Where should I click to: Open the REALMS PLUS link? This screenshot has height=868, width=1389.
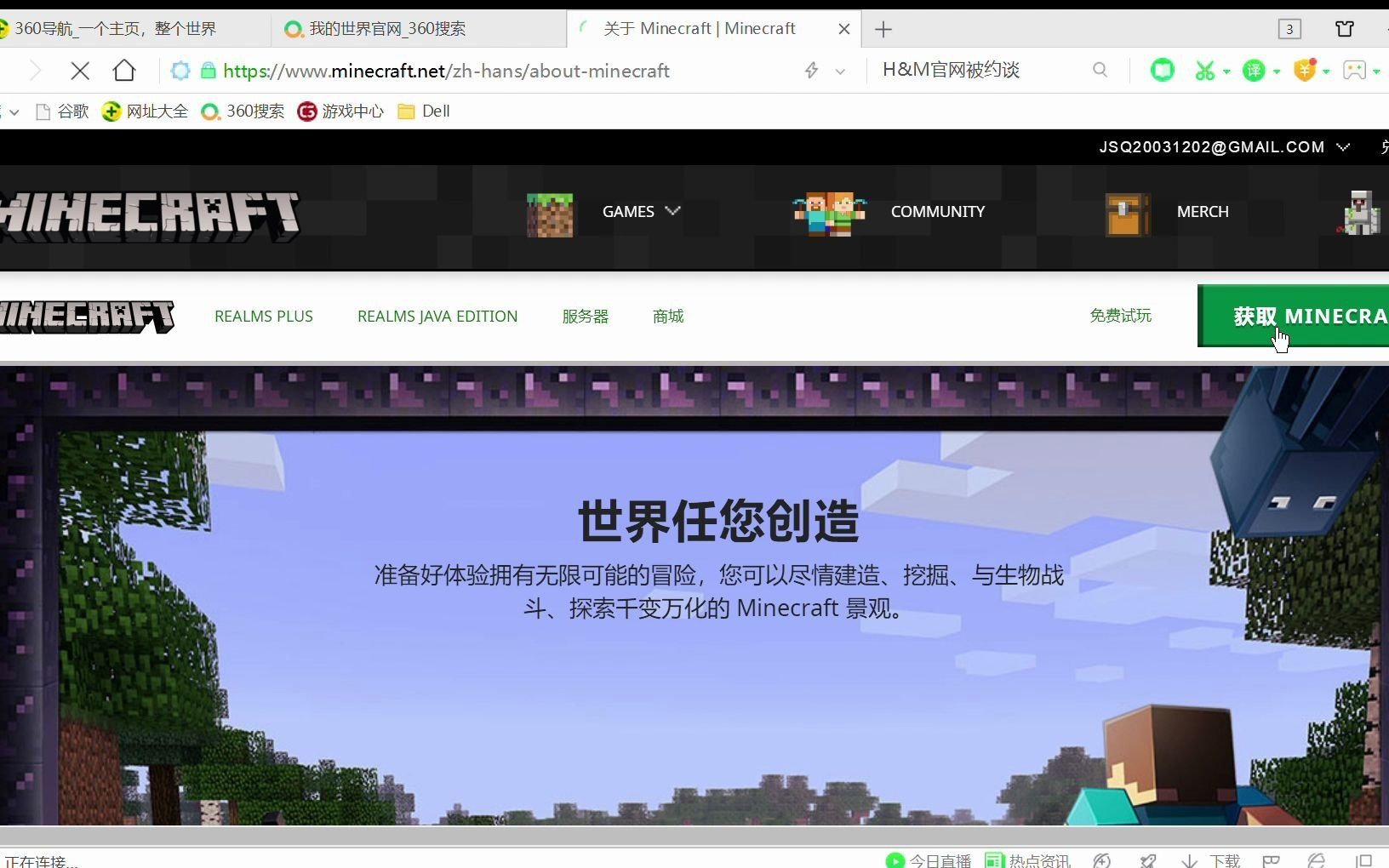pos(264,316)
